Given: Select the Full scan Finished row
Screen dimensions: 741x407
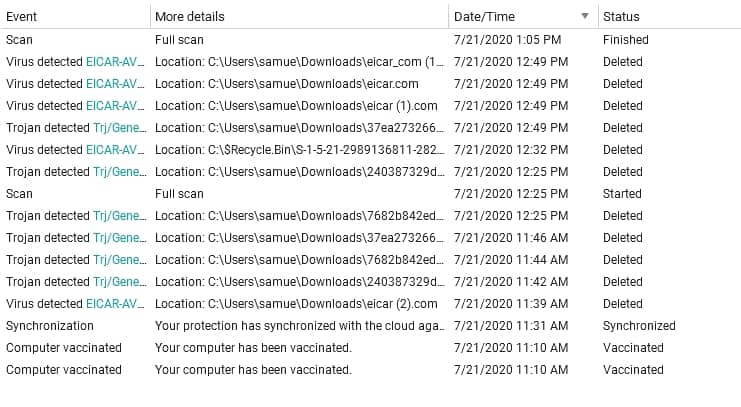Looking at the screenshot, I should click(370, 40).
